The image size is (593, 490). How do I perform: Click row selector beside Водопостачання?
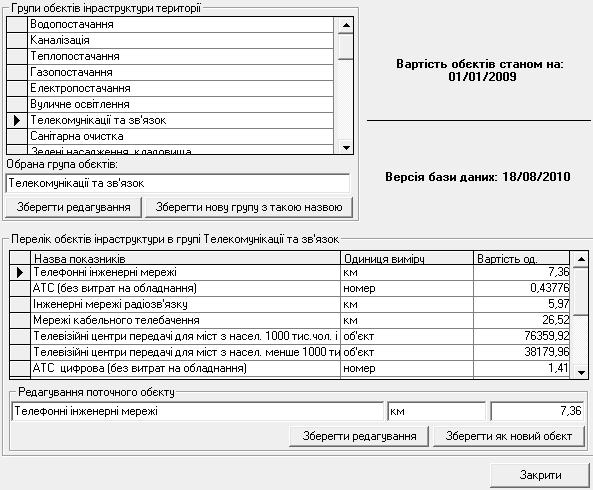(17, 25)
